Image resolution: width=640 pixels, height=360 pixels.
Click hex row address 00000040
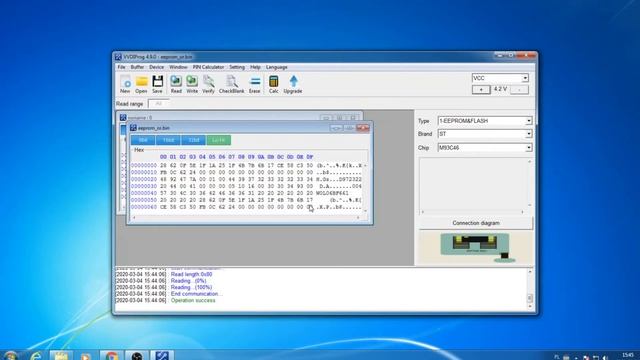coord(144,193)
